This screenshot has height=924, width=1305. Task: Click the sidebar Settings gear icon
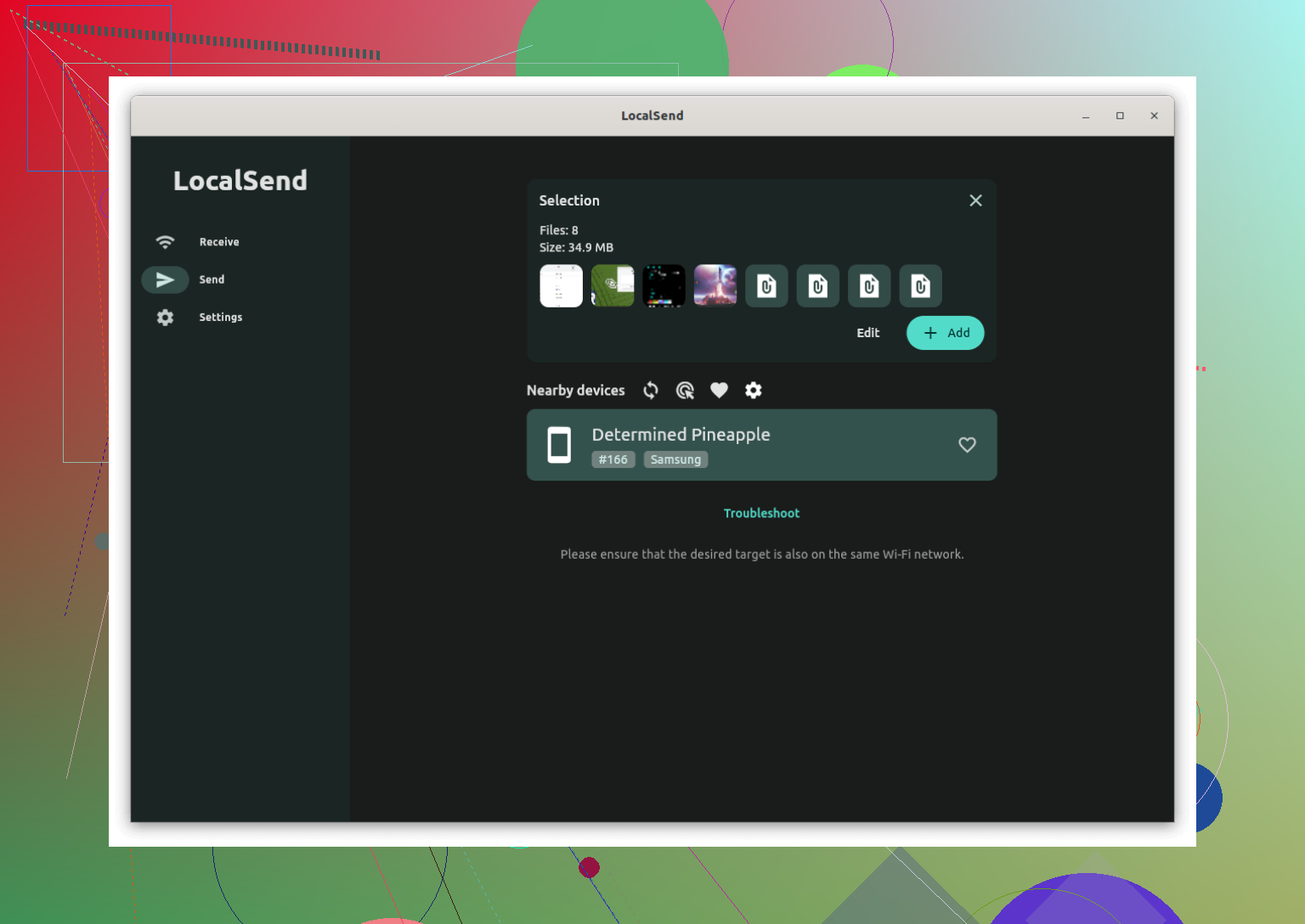pyautogui.click(x=165, y=317)
